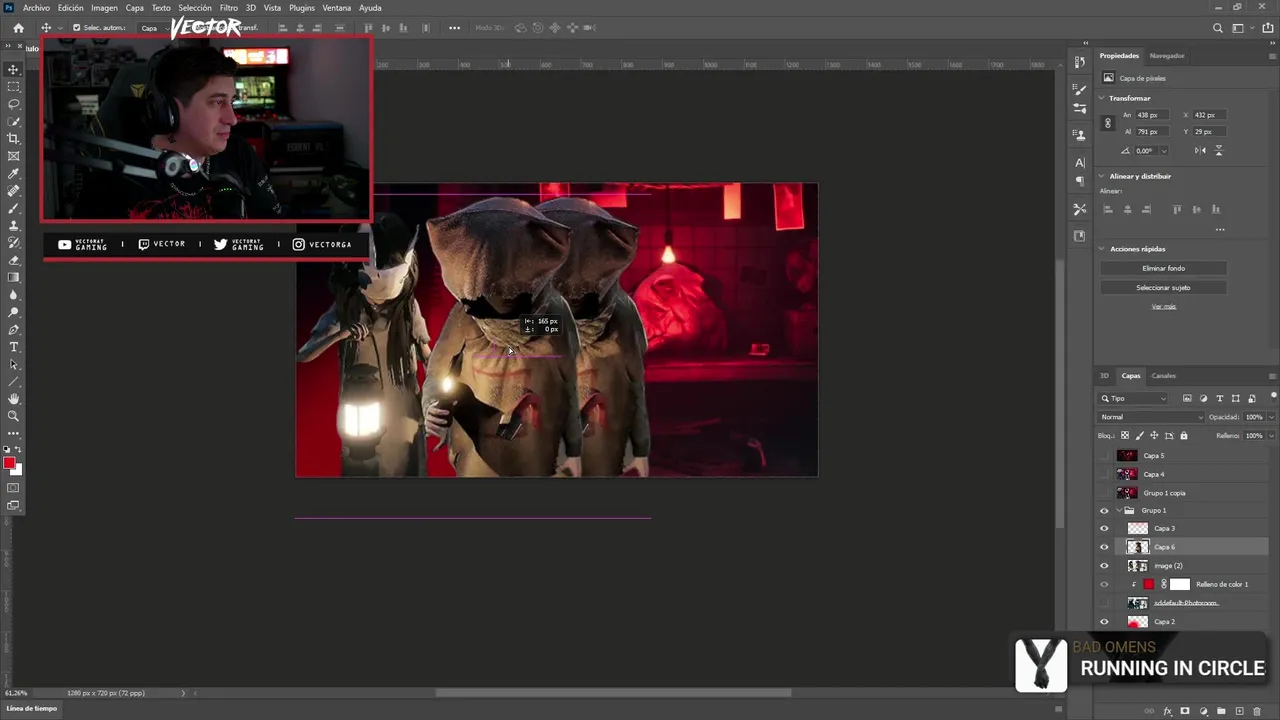
Task: Open more align options ellipsis
Action: (1220, 230)
